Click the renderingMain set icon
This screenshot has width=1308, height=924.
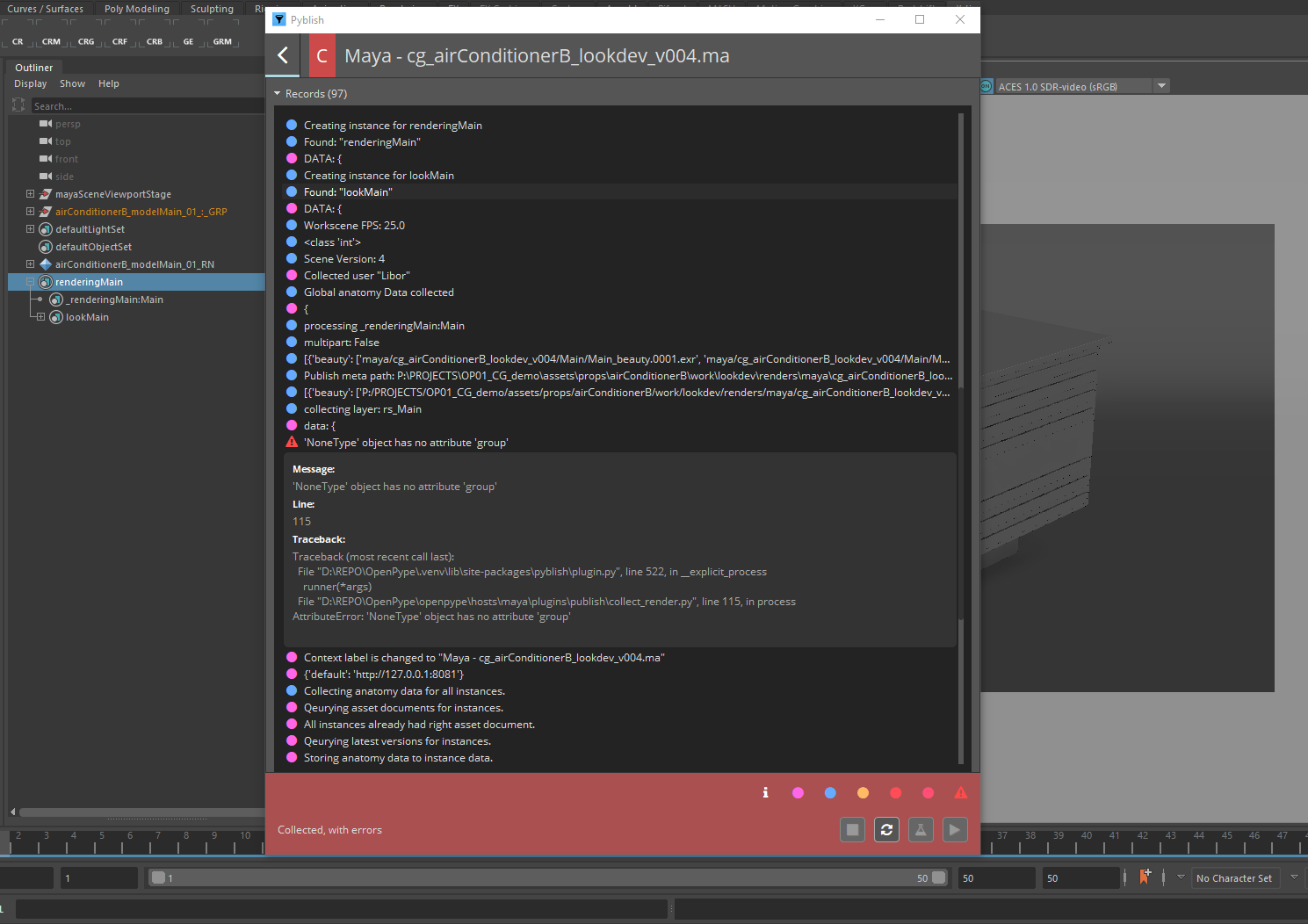coord(46,282)
